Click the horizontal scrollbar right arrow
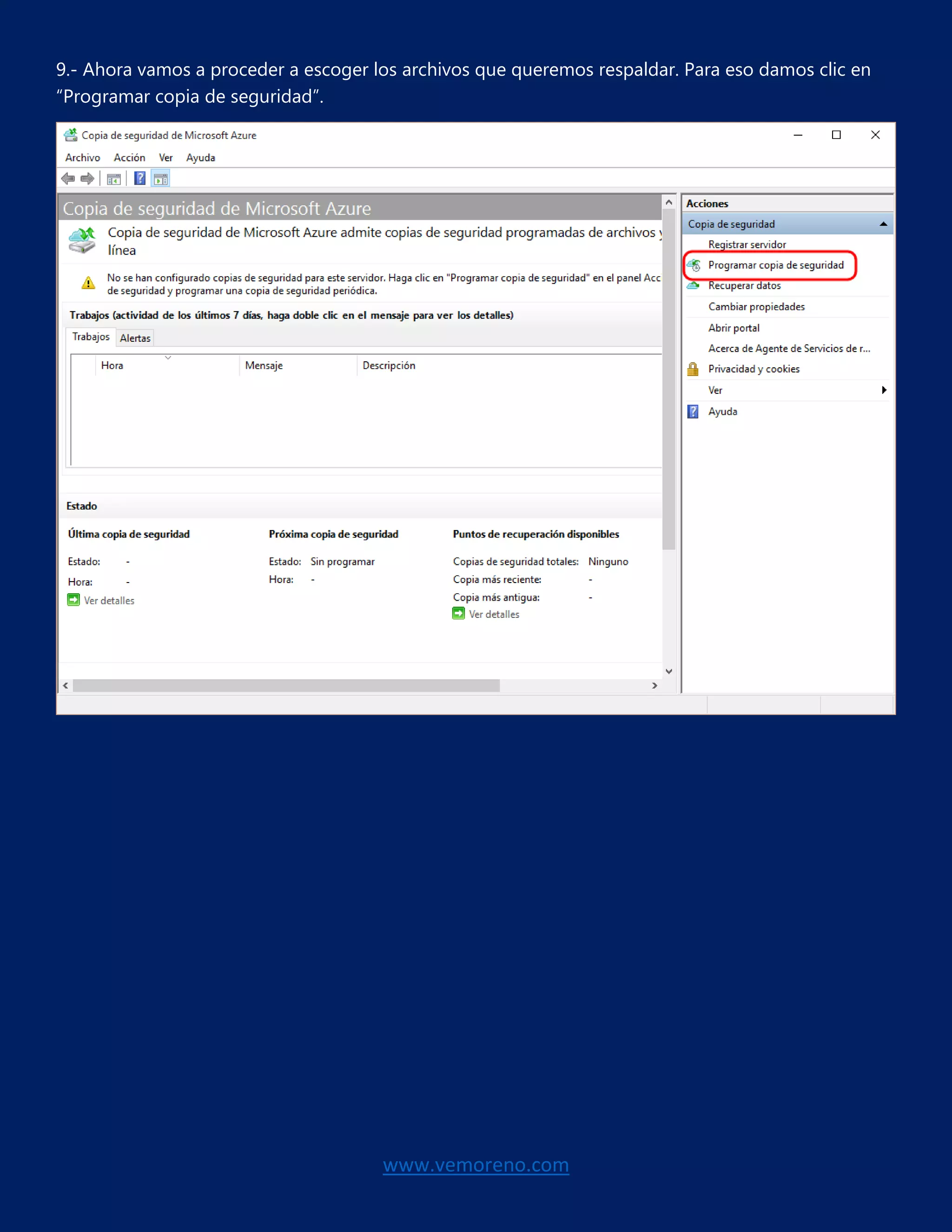Viewport: 952px width, 1232px height. pos(655,685)
